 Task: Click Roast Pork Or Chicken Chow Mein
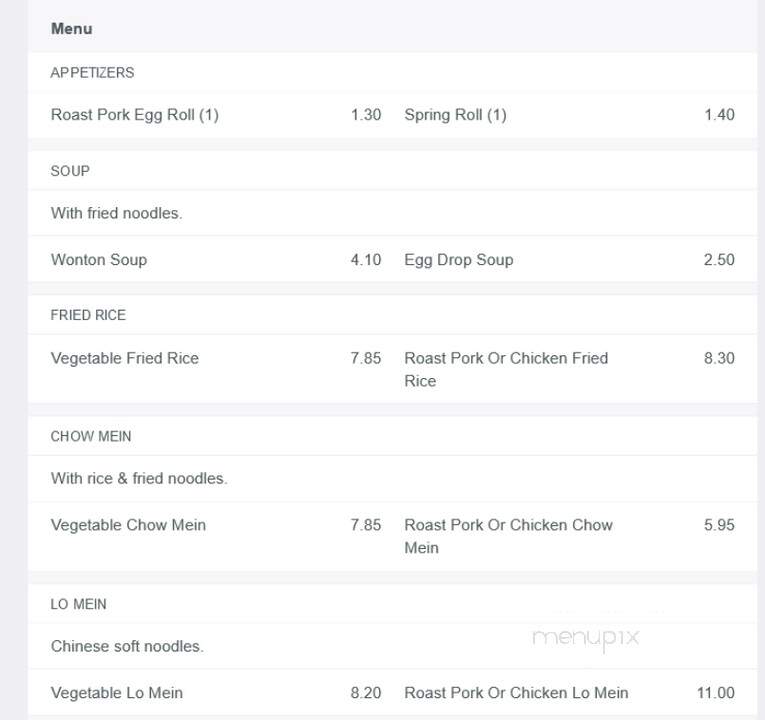[x=508, y=536]
